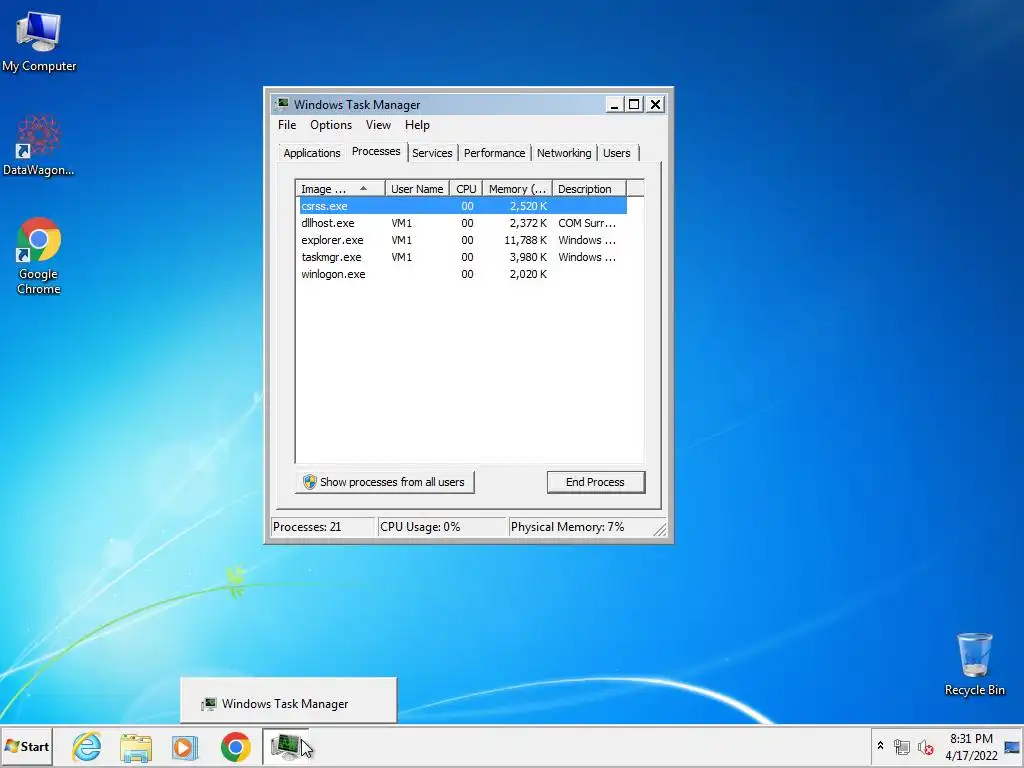Click the End Process button
The height and width of the screenshot is (768, 1024).
(596, 482)
